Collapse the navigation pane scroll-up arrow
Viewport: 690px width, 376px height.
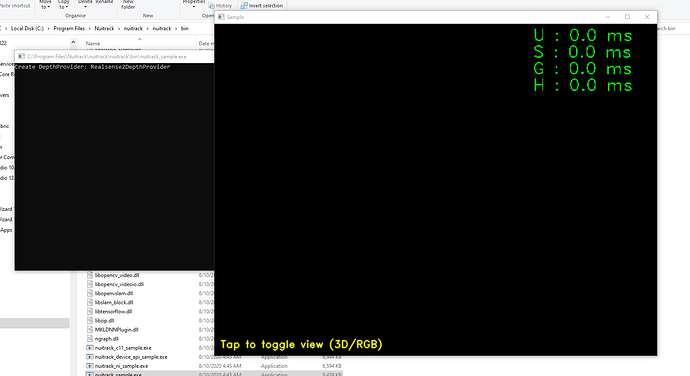click(73, 43)
